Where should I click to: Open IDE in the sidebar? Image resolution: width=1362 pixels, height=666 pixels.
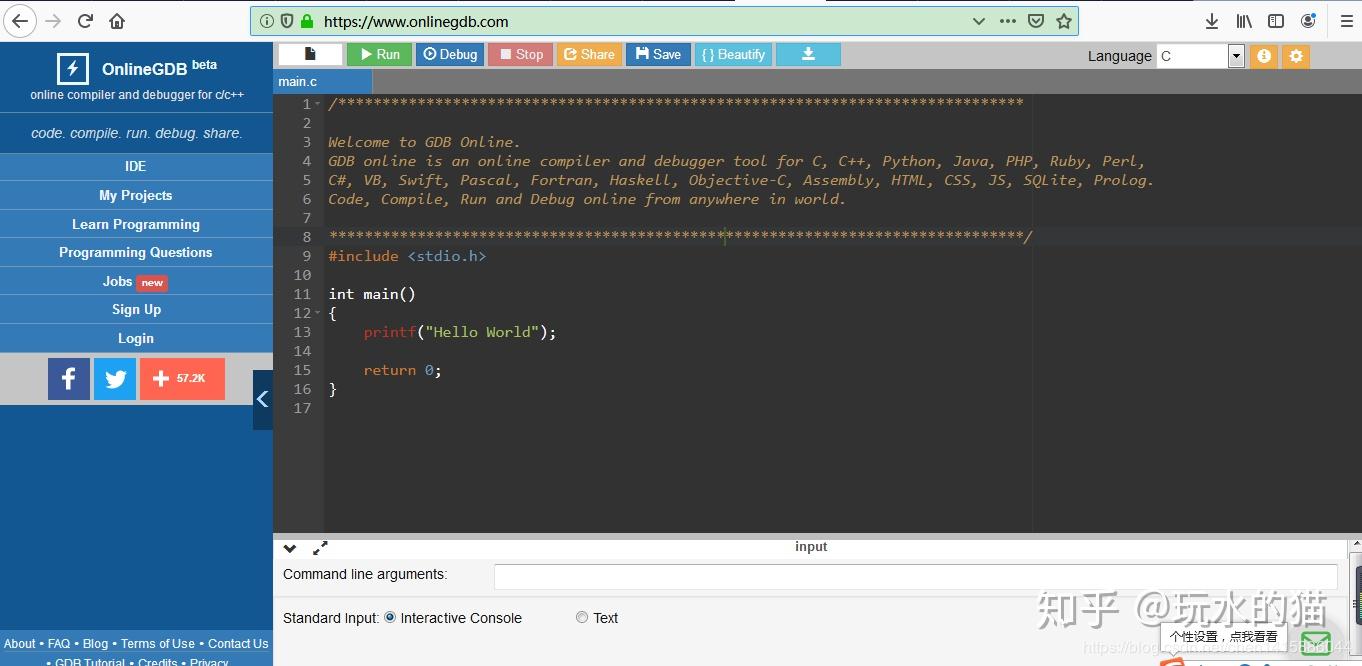(136, 167)
